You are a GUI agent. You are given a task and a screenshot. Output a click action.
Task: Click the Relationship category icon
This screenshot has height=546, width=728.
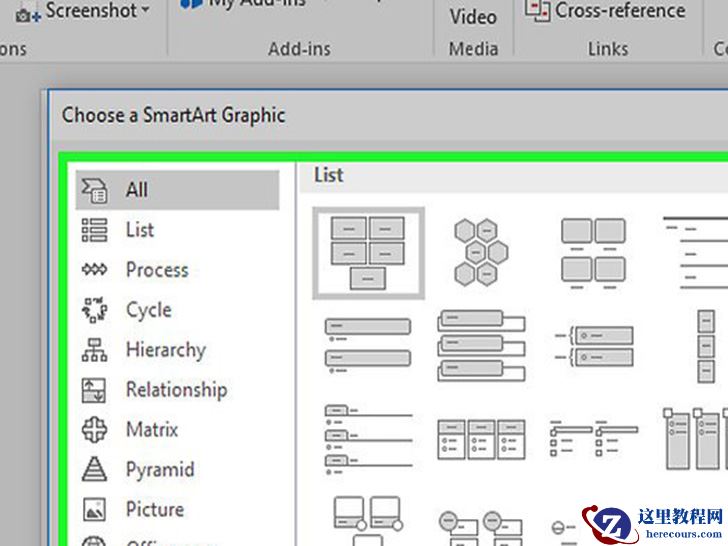tap(94, 390)
